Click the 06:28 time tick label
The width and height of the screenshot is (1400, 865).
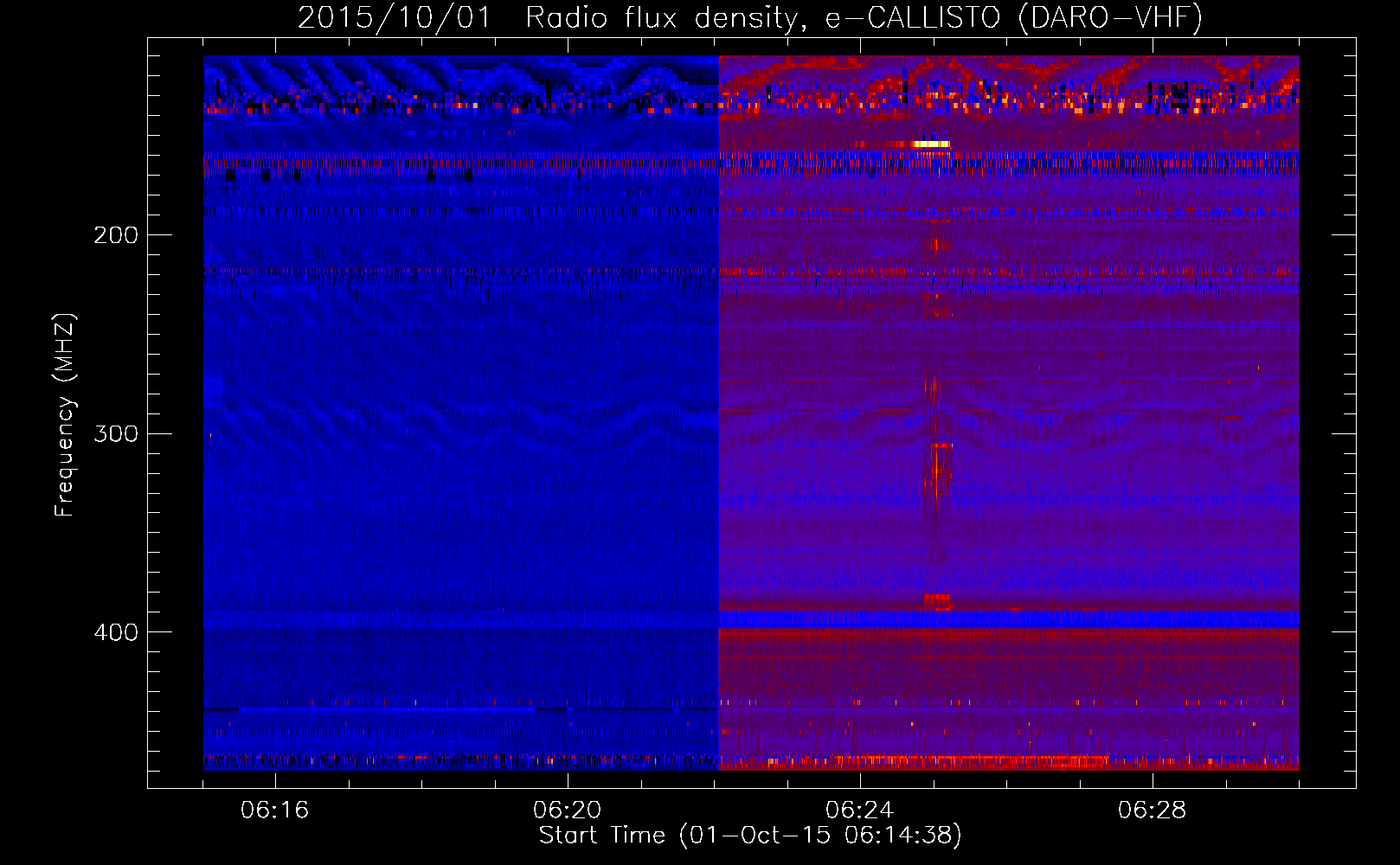point(1153,811)
